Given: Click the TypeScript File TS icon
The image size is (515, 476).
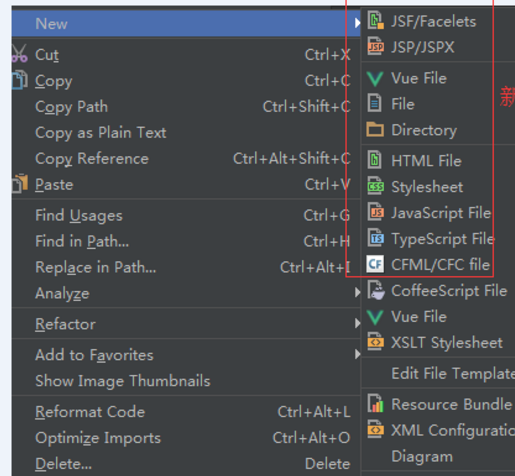Looking at the screenshot, I should [375, 239].
